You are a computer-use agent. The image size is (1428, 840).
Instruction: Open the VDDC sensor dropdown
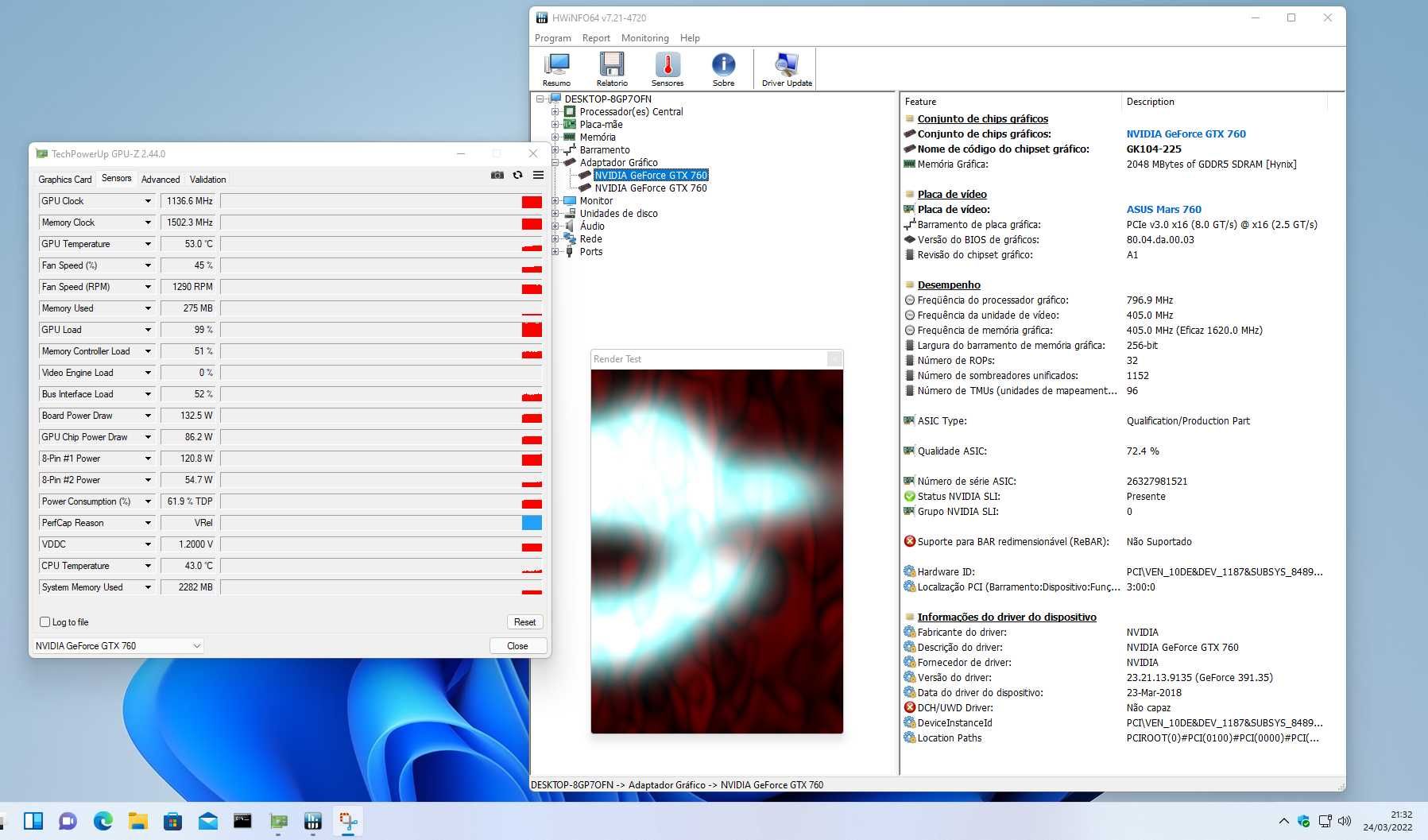click(x=148, y=544)
